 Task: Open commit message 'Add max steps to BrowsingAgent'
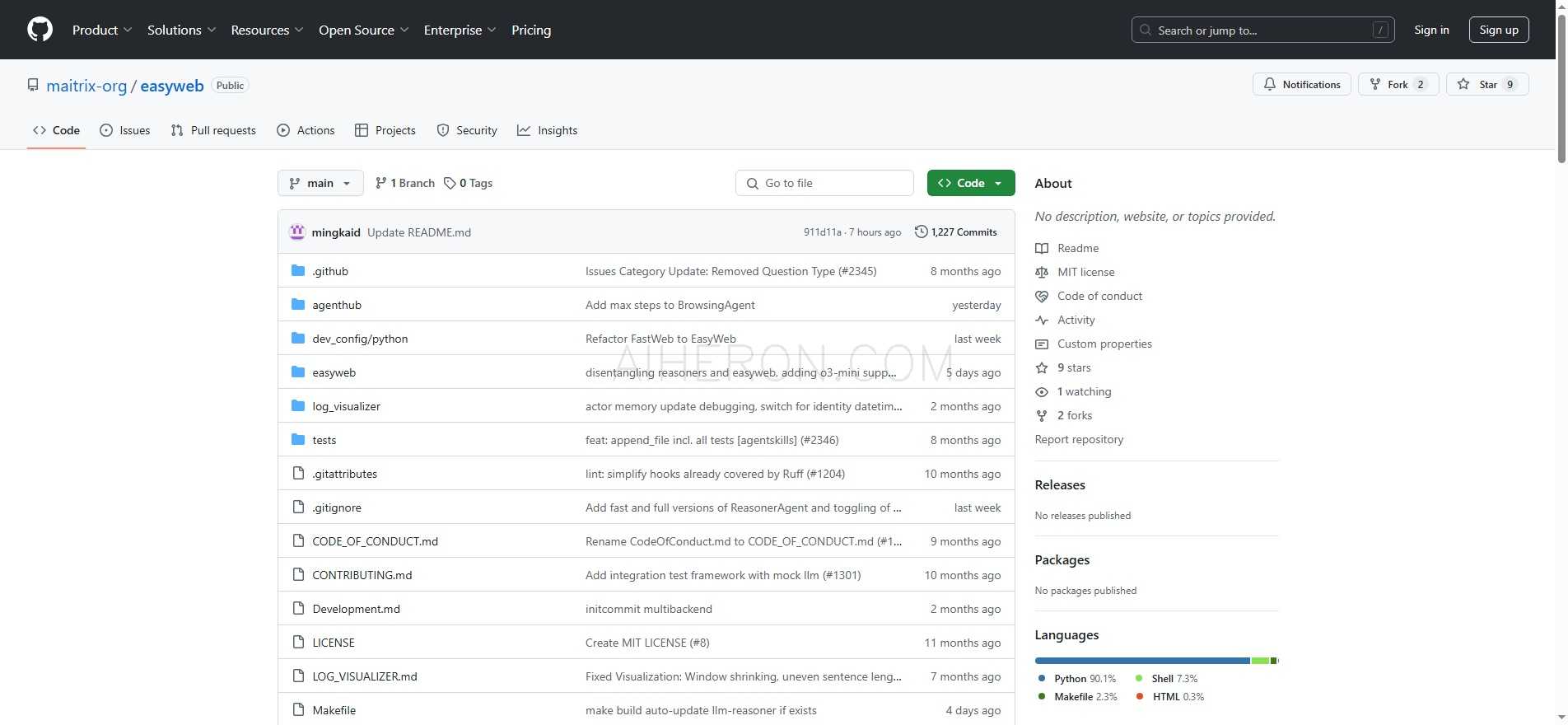670,305
